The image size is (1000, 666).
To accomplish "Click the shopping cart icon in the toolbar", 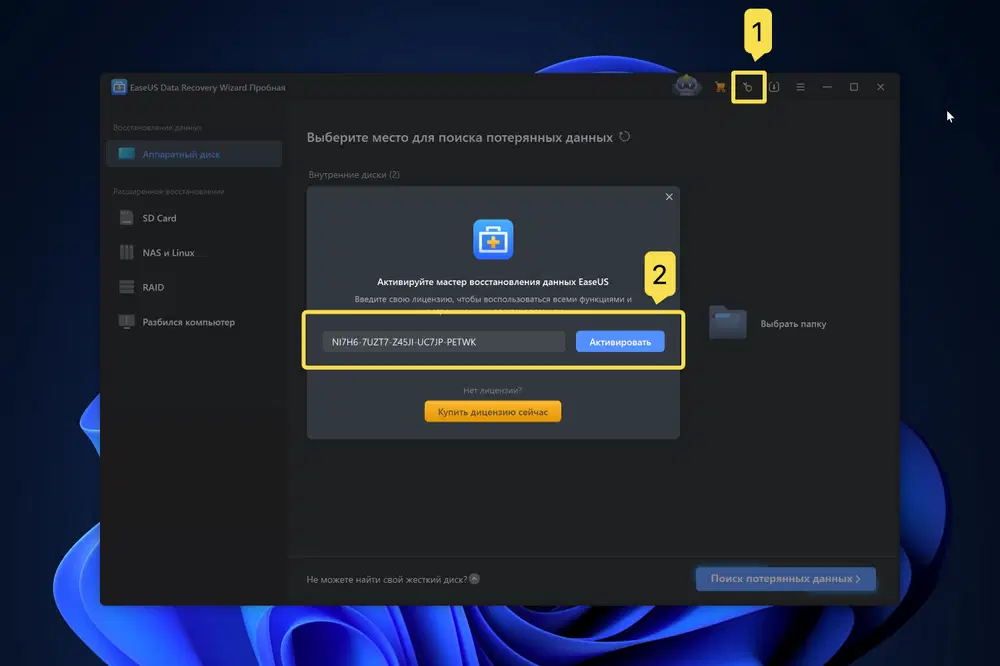I will (x=719, y=86).
